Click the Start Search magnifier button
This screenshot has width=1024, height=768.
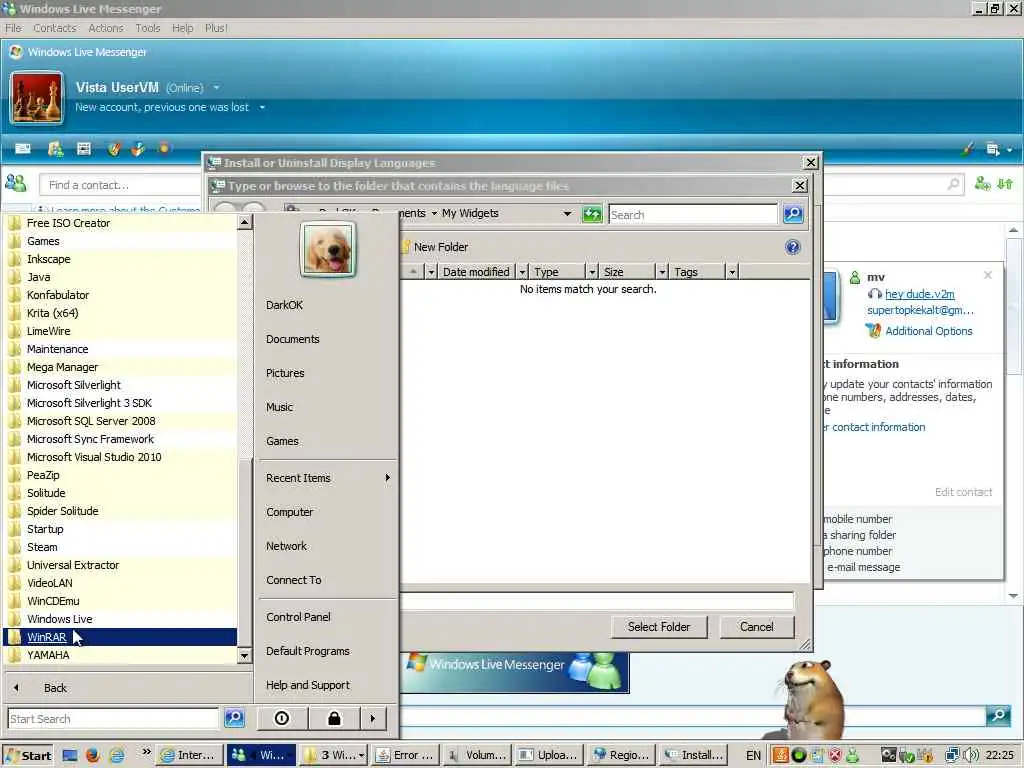[x=234, y=718]
